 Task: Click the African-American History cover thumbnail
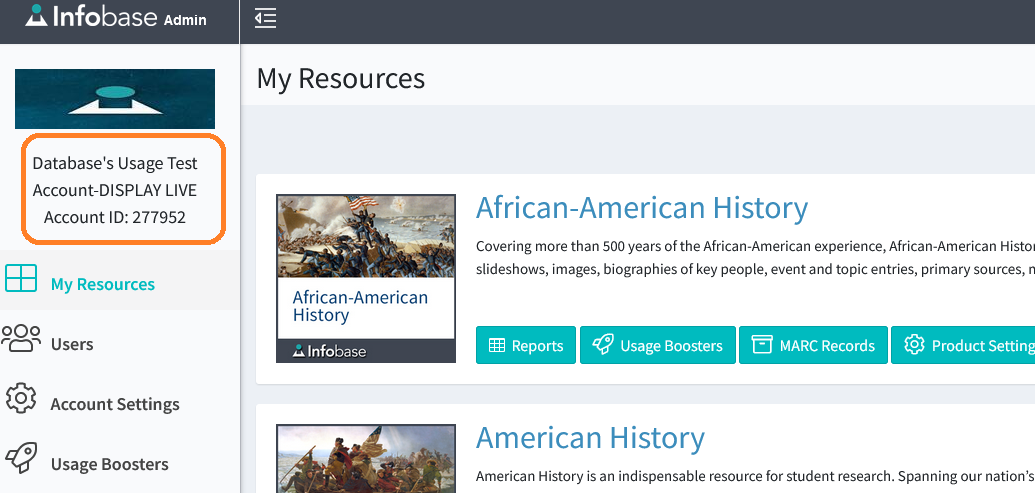pyautogui.click(x=366, y=279)
